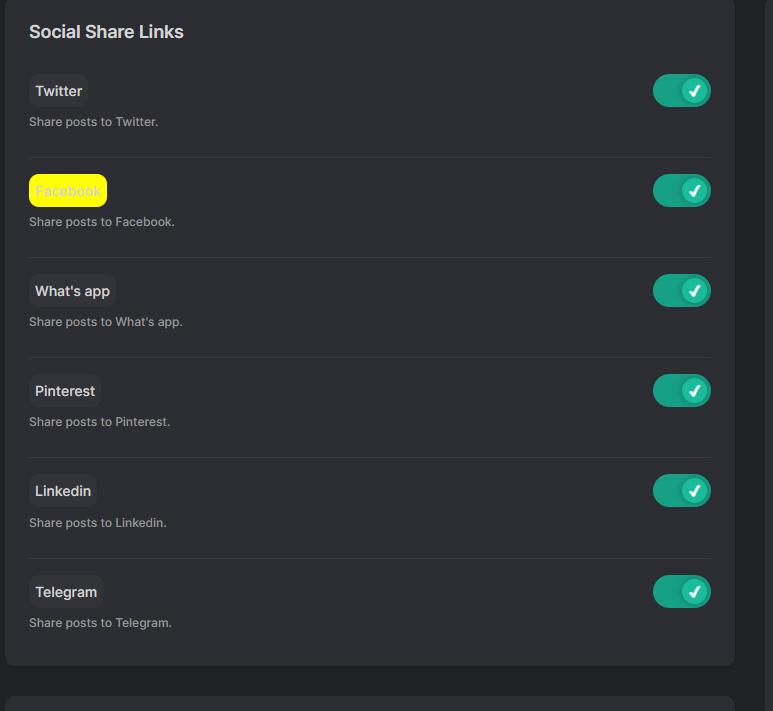Click "Share posts to Pinterest." description
This screenshot has height=711, width=773.
pyautogui.click(x=100, y=422)
